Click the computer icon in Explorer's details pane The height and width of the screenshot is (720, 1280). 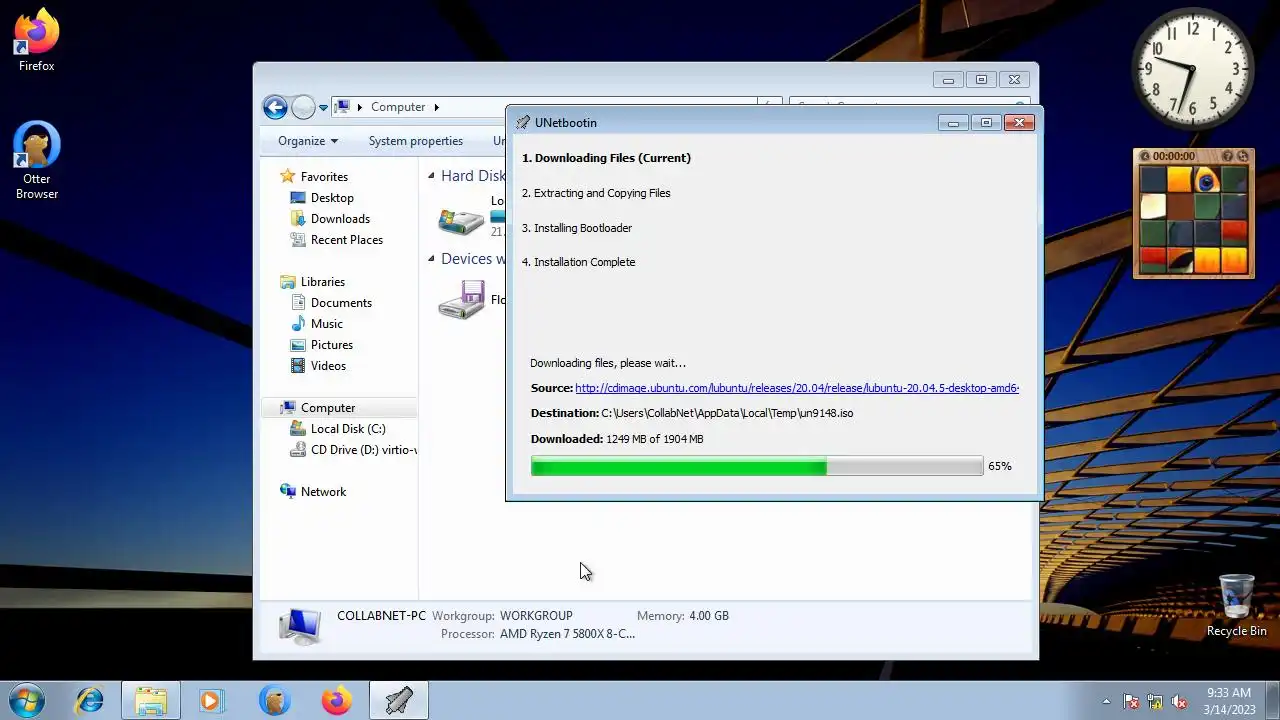tap(299, 625)
